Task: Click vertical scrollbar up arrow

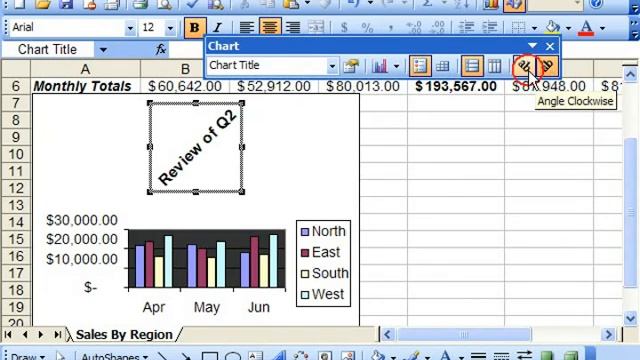Action: click(630, 74)
